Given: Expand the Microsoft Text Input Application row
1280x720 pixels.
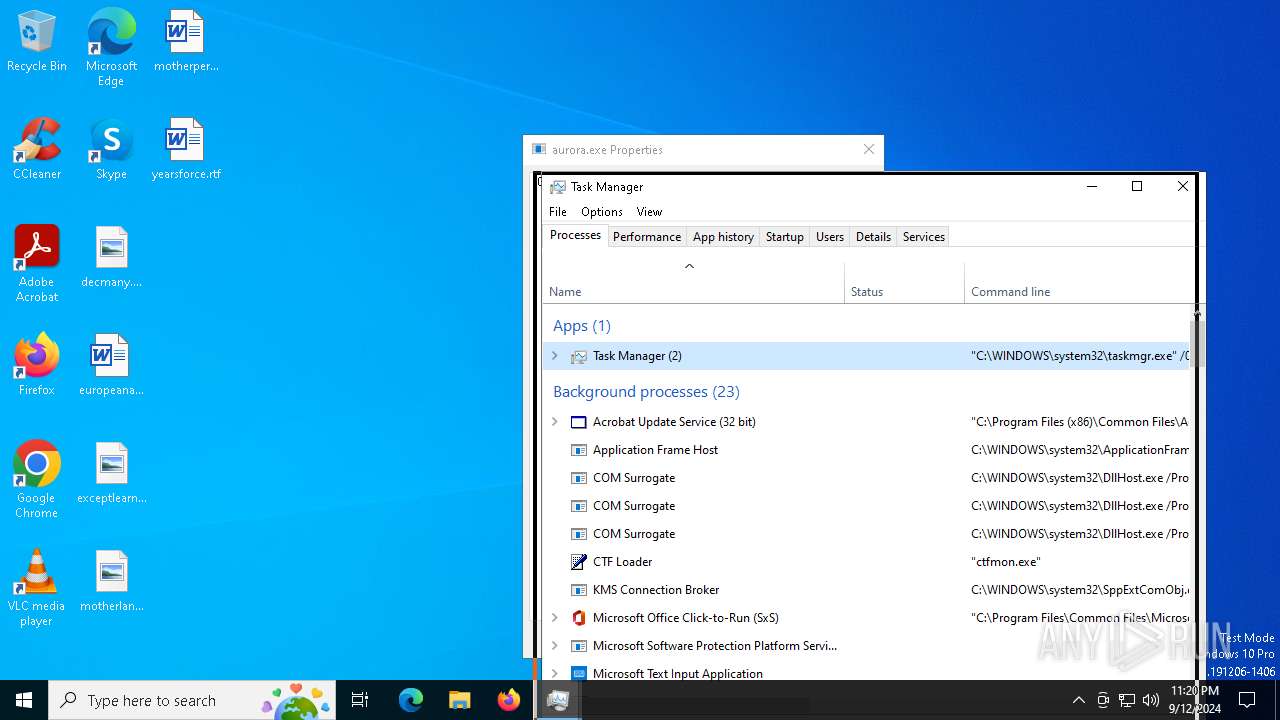Looking at the screenshot, I should pyautogui.click(x=555, y=674).
